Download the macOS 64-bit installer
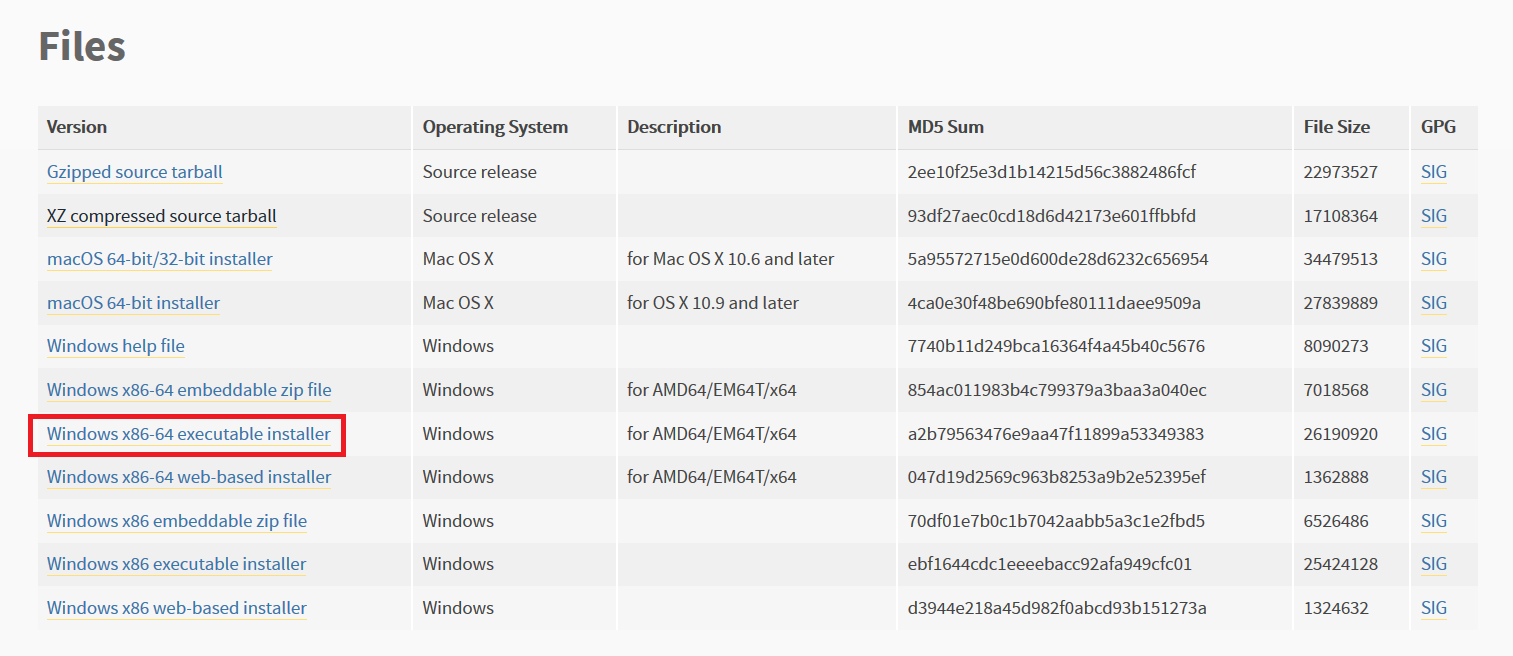 point(133,303)
